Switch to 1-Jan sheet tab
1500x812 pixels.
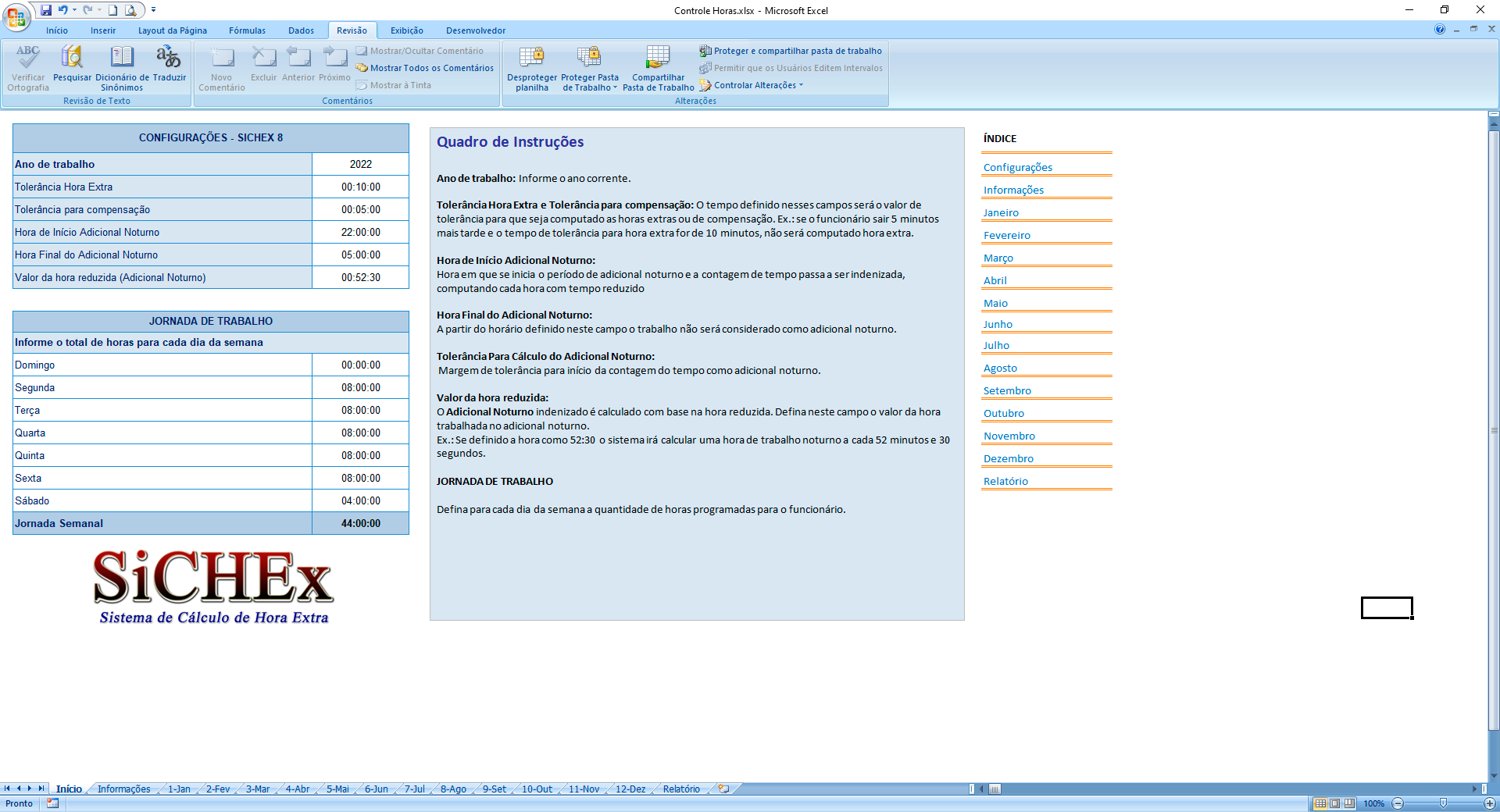point(179,789)
